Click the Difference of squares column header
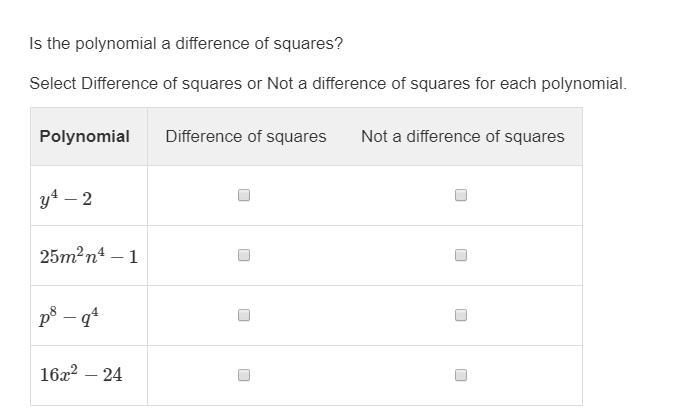The image size is (690, 415). (x=246, y=136)
